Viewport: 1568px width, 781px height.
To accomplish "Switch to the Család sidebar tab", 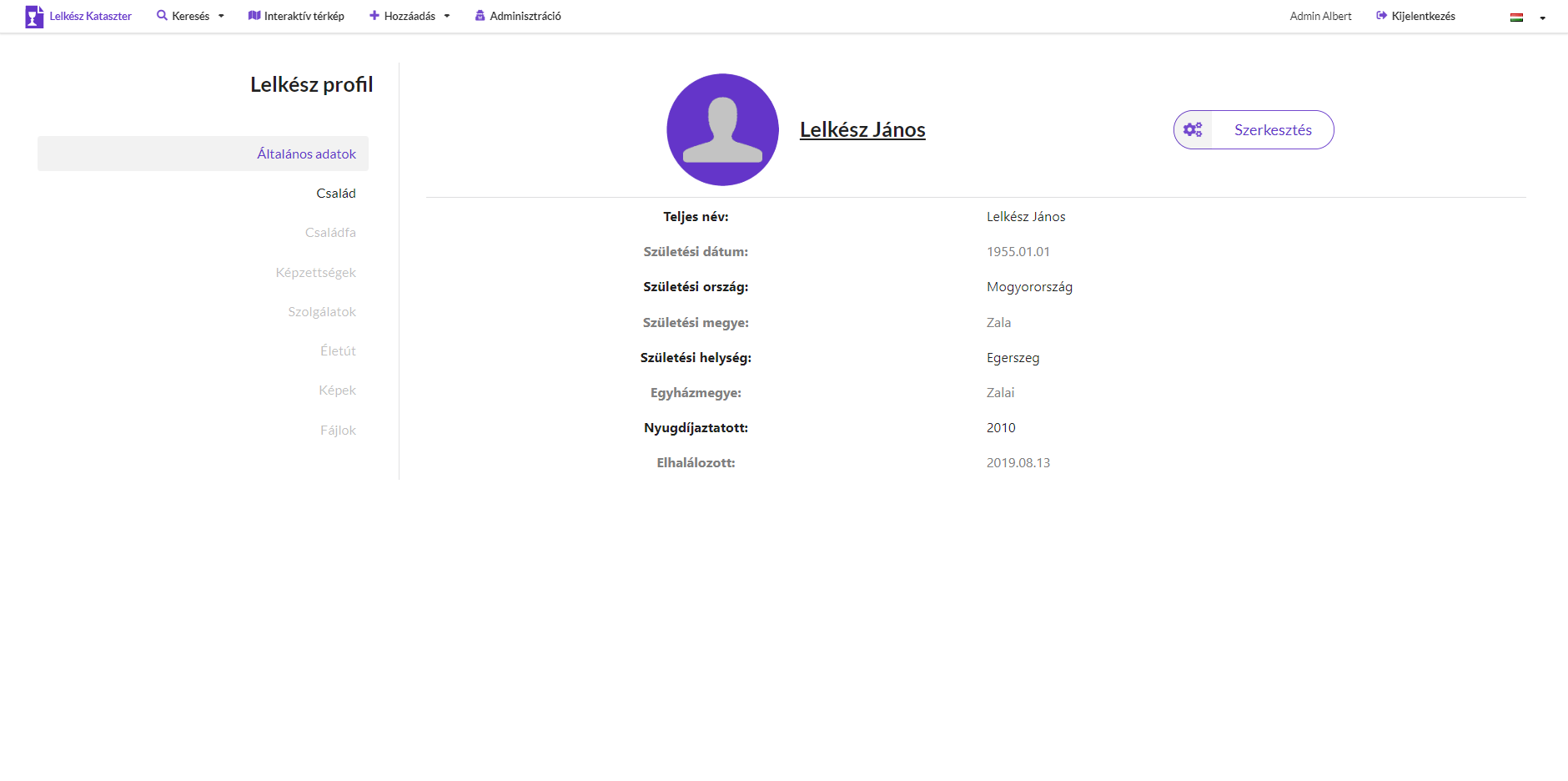I will point(335,194).
